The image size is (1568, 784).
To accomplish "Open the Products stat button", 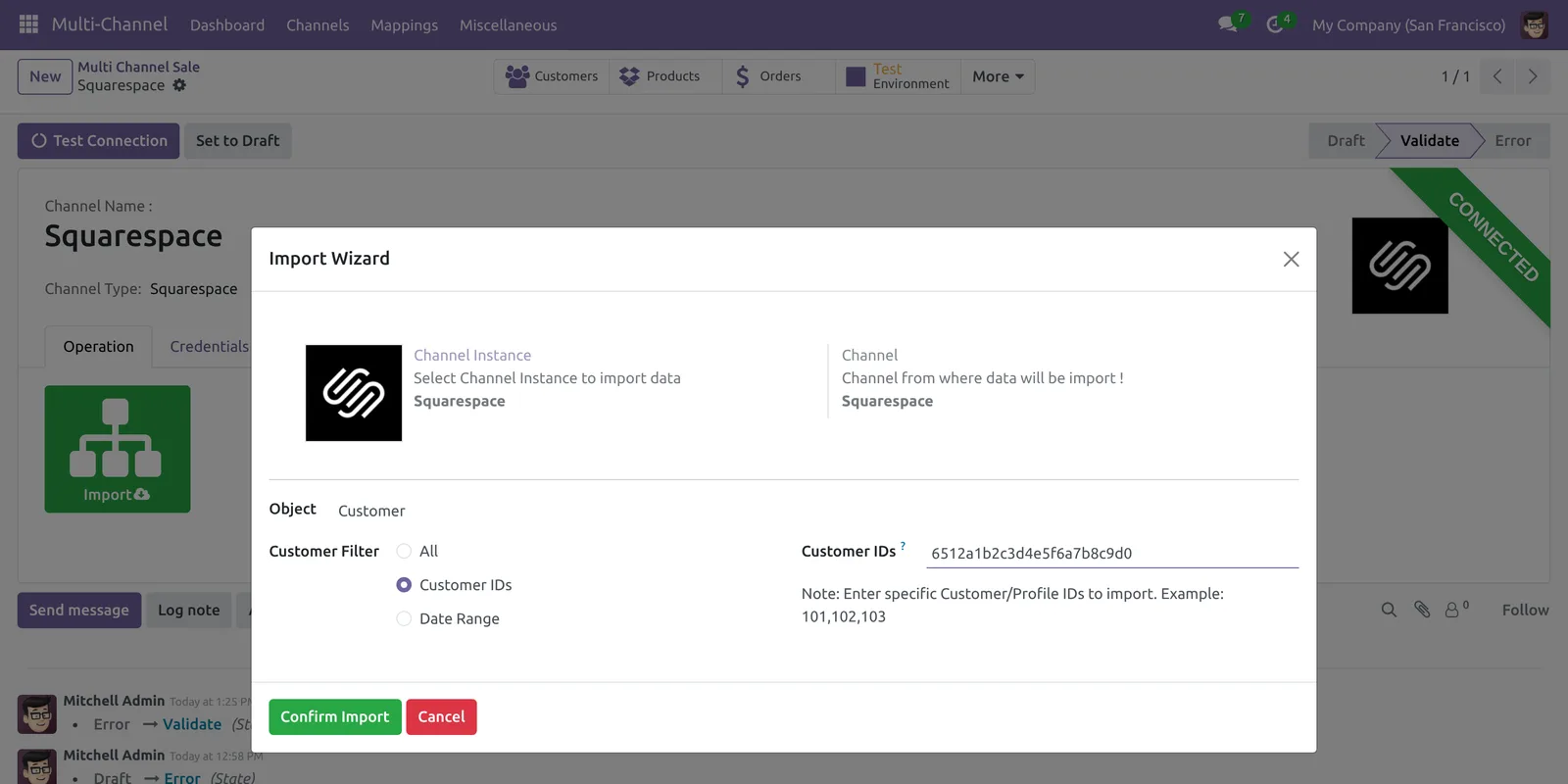I will click(x=665, y=76).
